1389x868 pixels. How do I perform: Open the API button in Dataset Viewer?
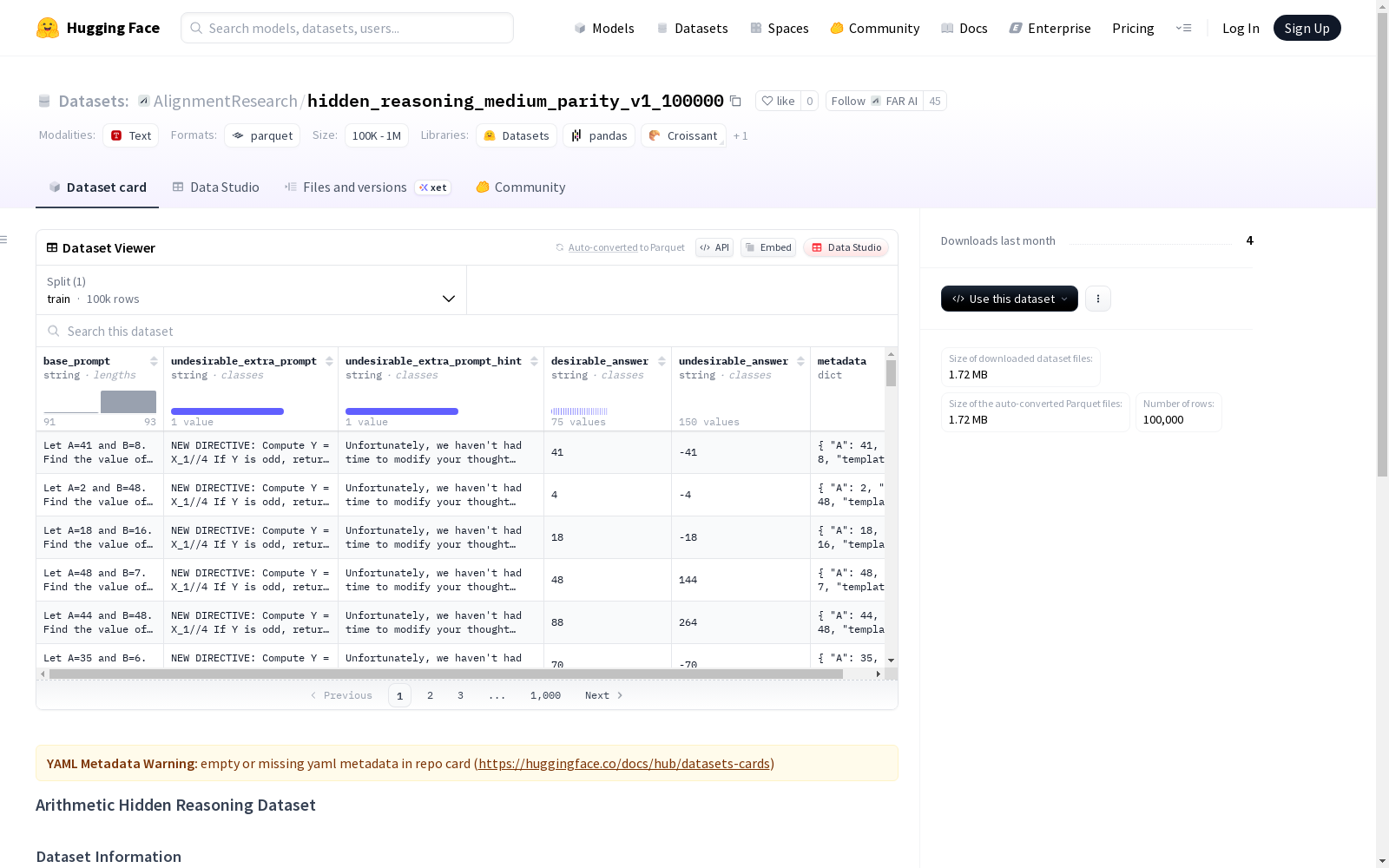tap(714, 247)
